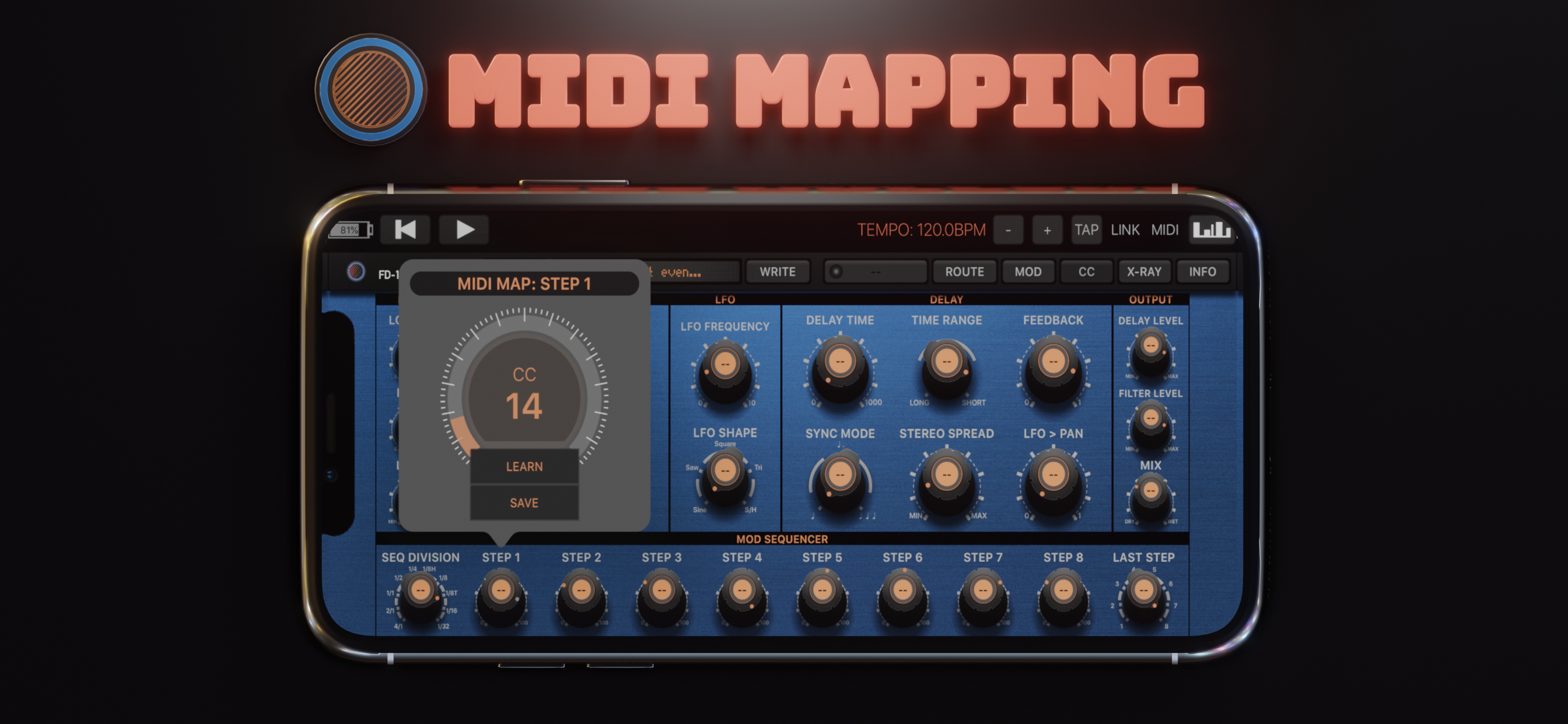Decrease tempo with the minus button
This screenshot has height=724, width=1568.
coord(1008,230)
